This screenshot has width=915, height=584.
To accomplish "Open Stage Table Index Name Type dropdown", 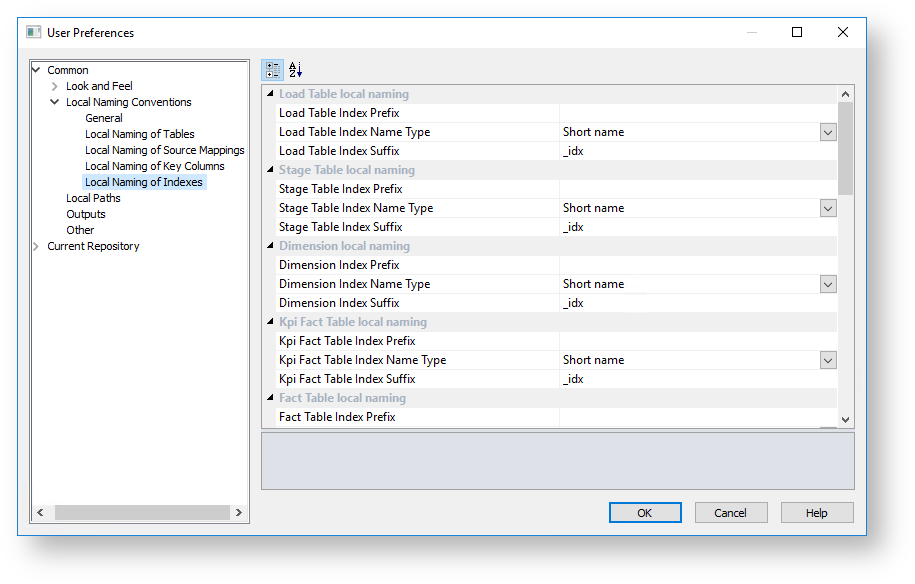I will pos(828,208).
